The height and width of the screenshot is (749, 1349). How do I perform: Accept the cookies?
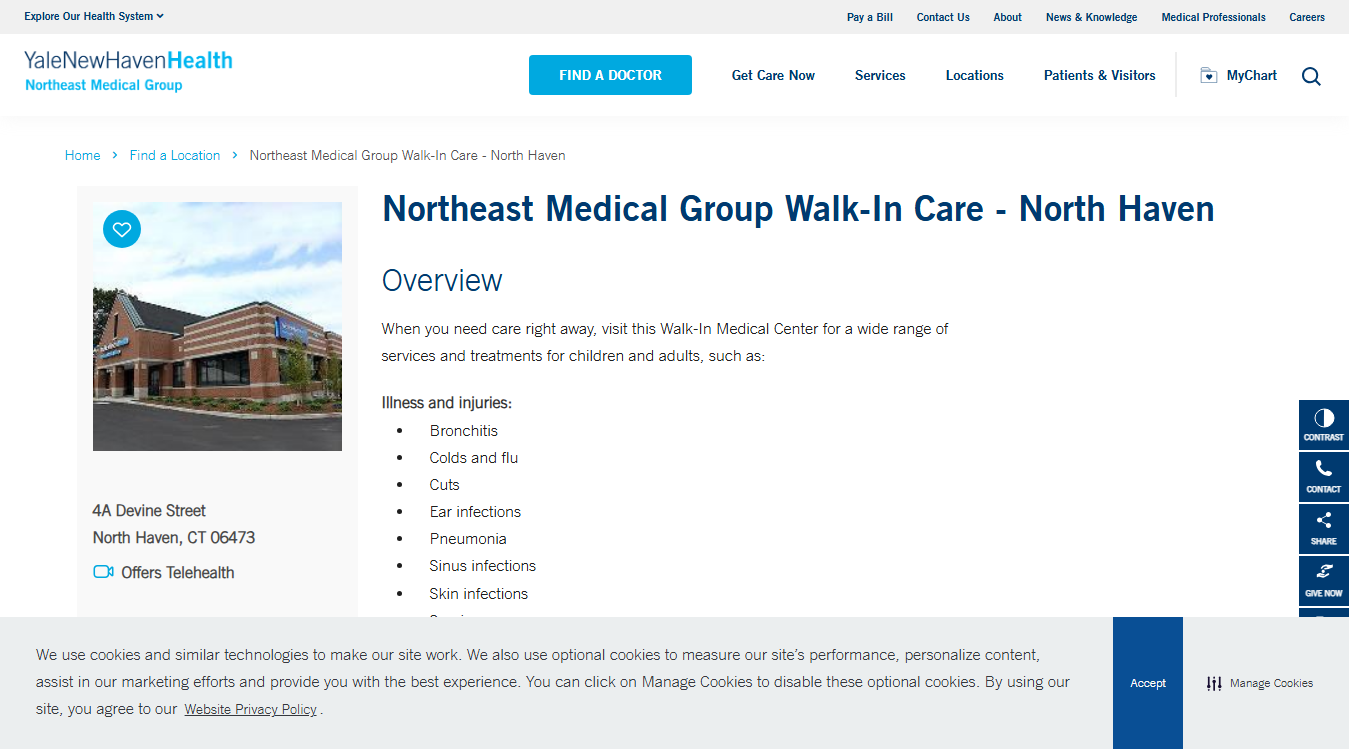click(1148, 683)
